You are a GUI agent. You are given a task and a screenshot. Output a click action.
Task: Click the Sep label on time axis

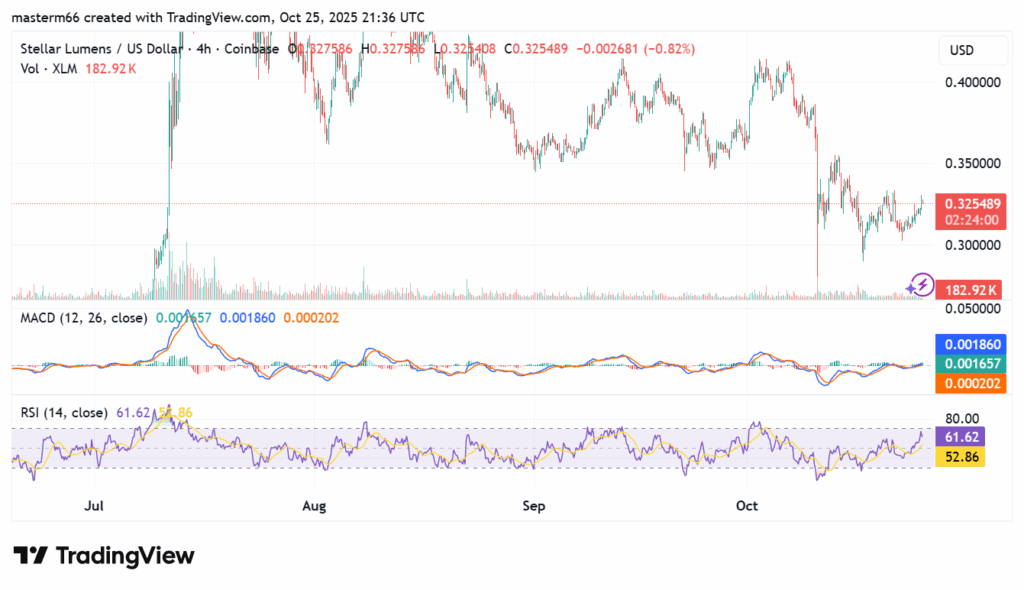[533, 506]
